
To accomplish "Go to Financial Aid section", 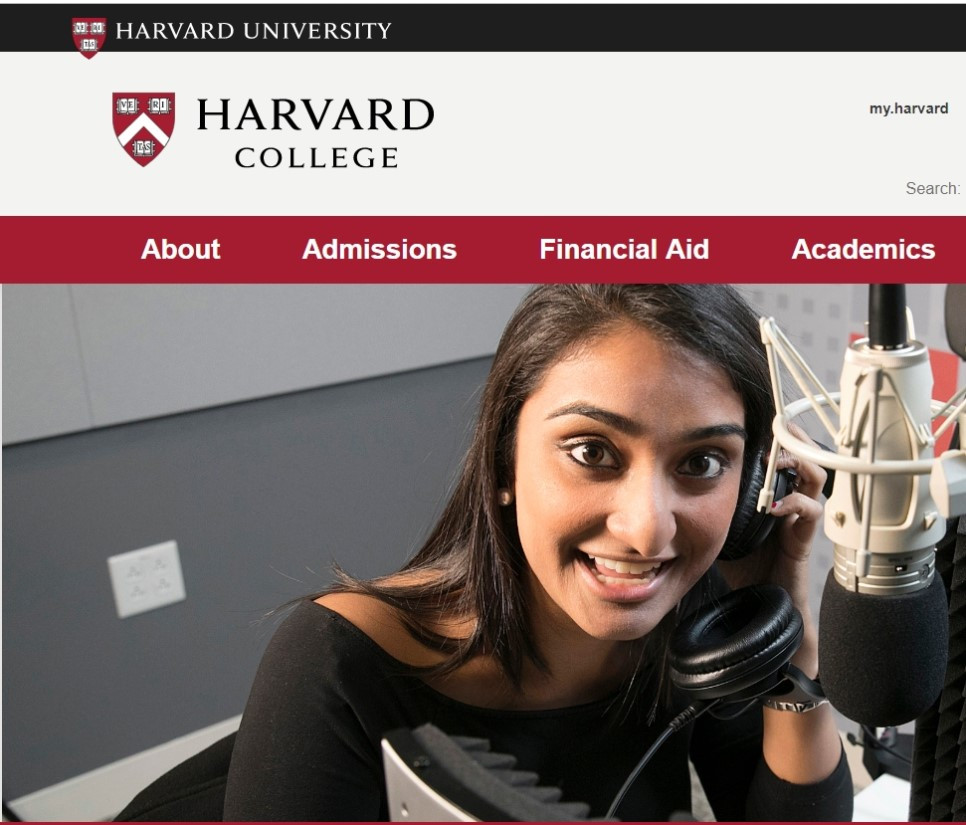I will [624, 250].
